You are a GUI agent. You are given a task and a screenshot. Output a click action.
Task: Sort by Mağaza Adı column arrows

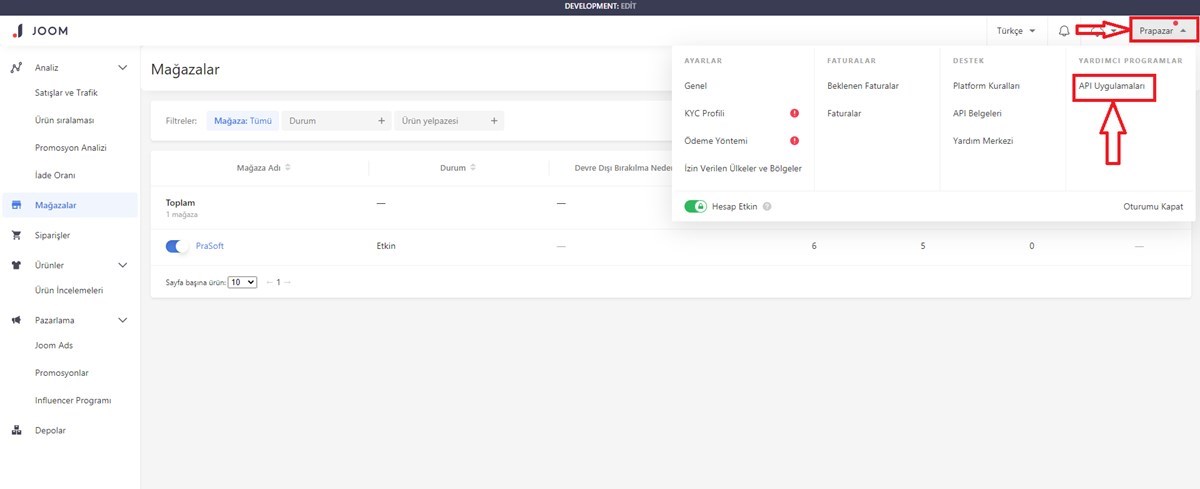pos(288,168)
